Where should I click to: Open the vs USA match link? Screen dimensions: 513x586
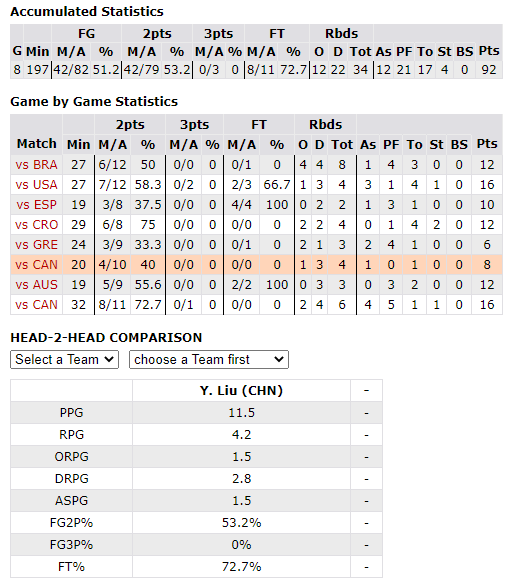36,185
